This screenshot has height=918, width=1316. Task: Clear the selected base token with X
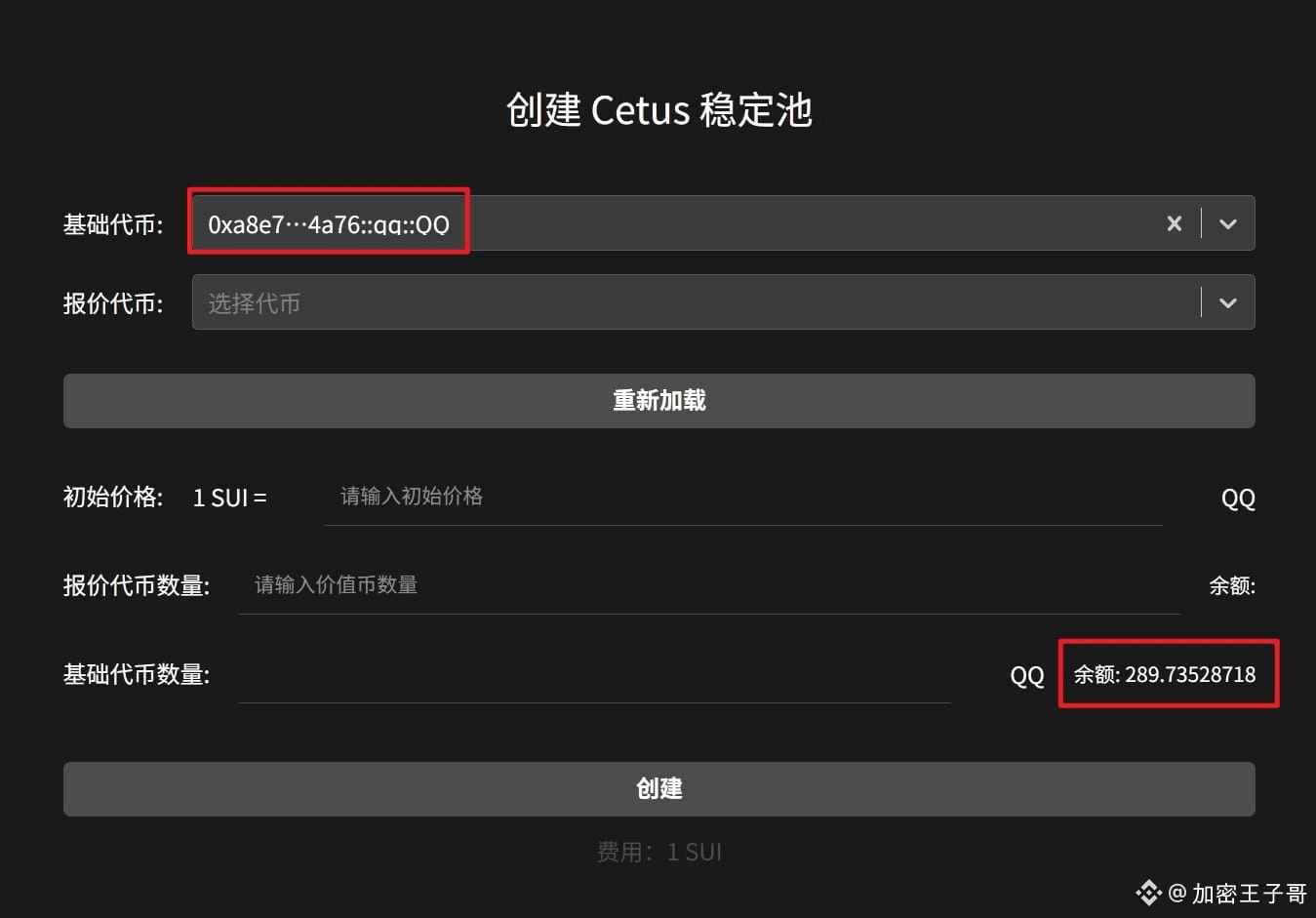(x=1175, y=223)
